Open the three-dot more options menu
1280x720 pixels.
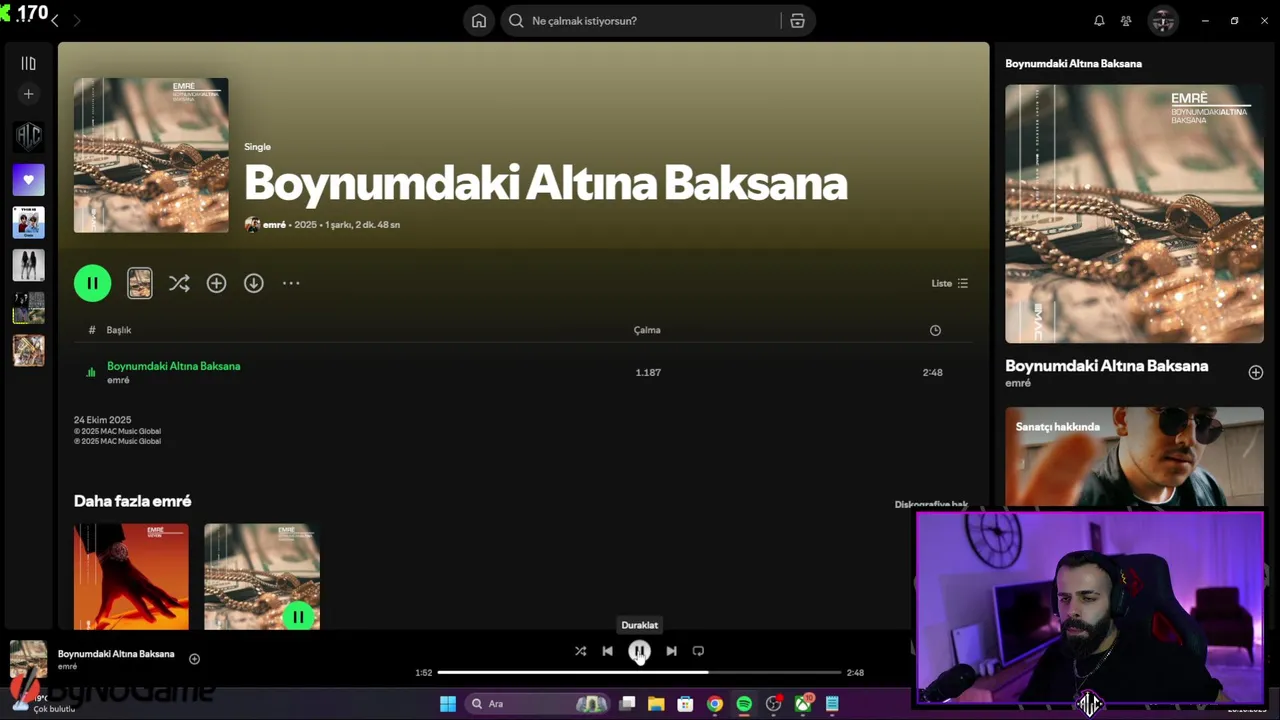point(291,283)
